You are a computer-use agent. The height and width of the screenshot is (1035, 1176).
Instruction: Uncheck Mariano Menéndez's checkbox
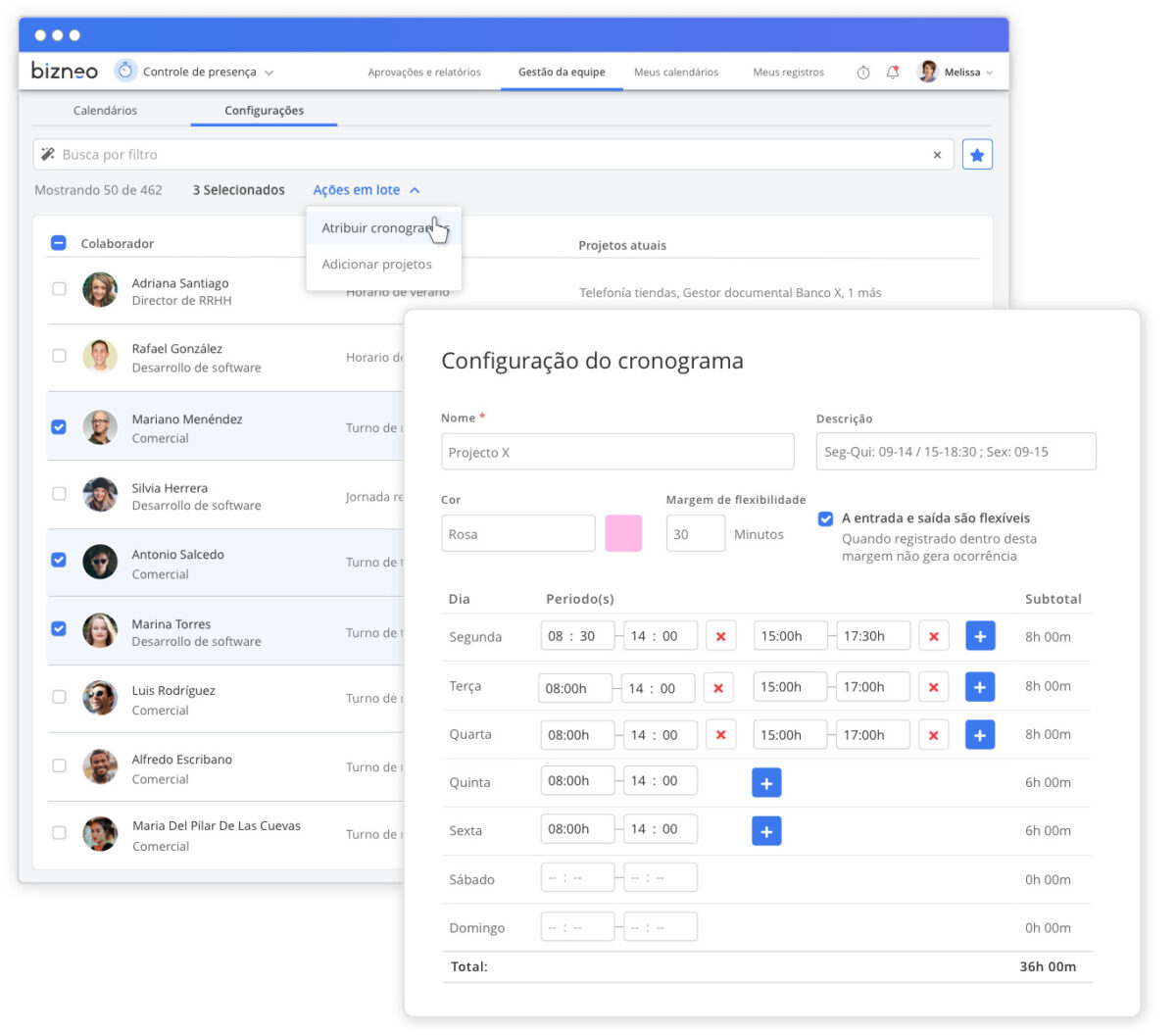pyautogui.click(x=59, y=427)
